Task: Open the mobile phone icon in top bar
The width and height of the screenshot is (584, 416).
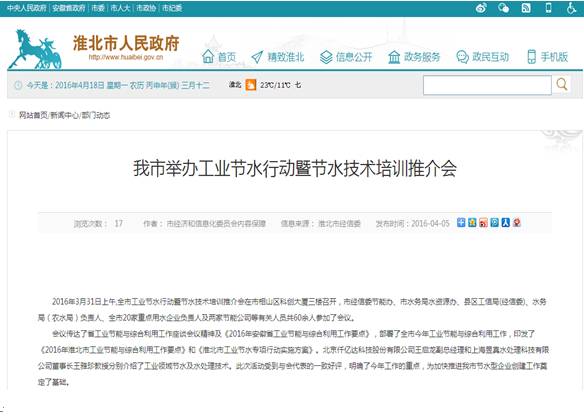Action: (x=549, y=8)
